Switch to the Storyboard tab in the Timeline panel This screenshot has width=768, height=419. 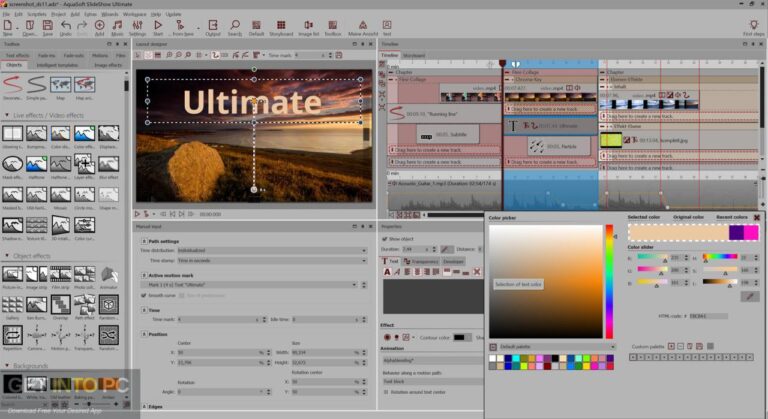414,55
